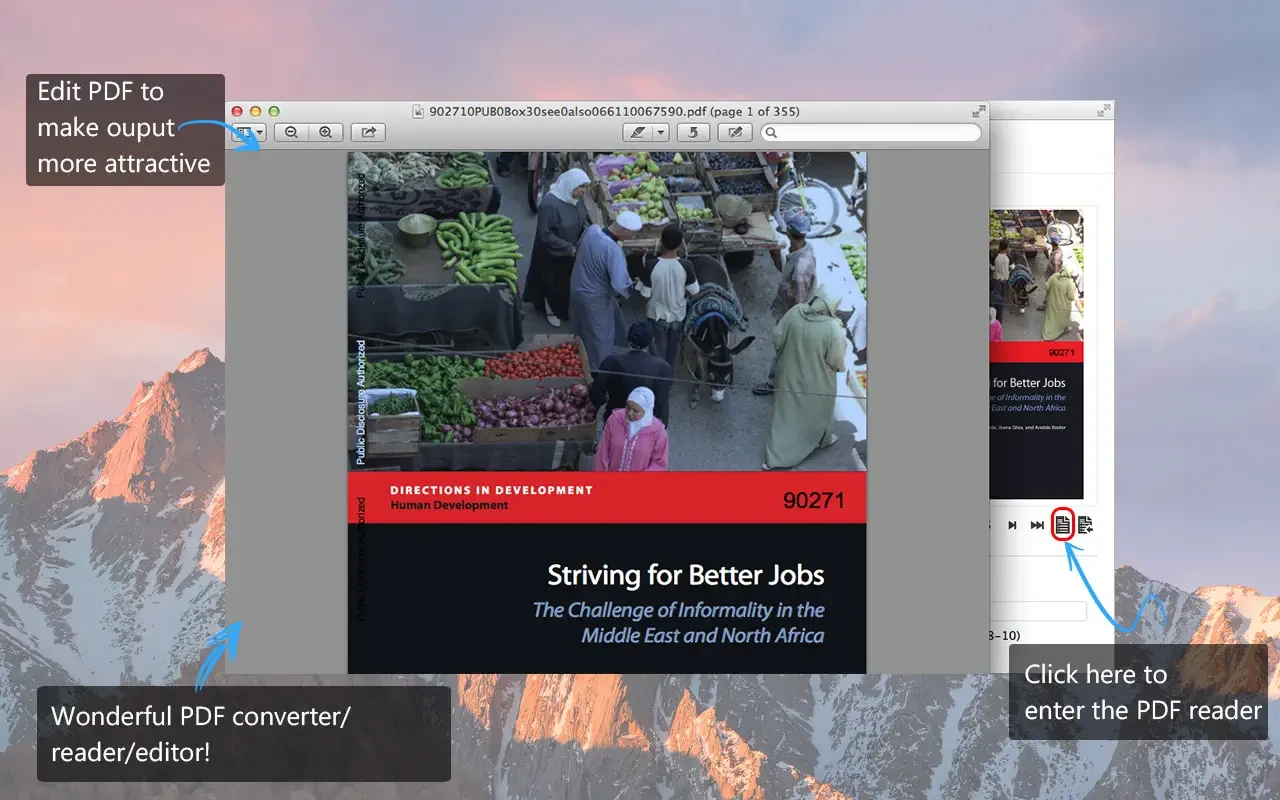The width and height of the screenshot is (1280, 800).
Task: Open the PDF reader via red-circled icon
Action: [1063, 524]
